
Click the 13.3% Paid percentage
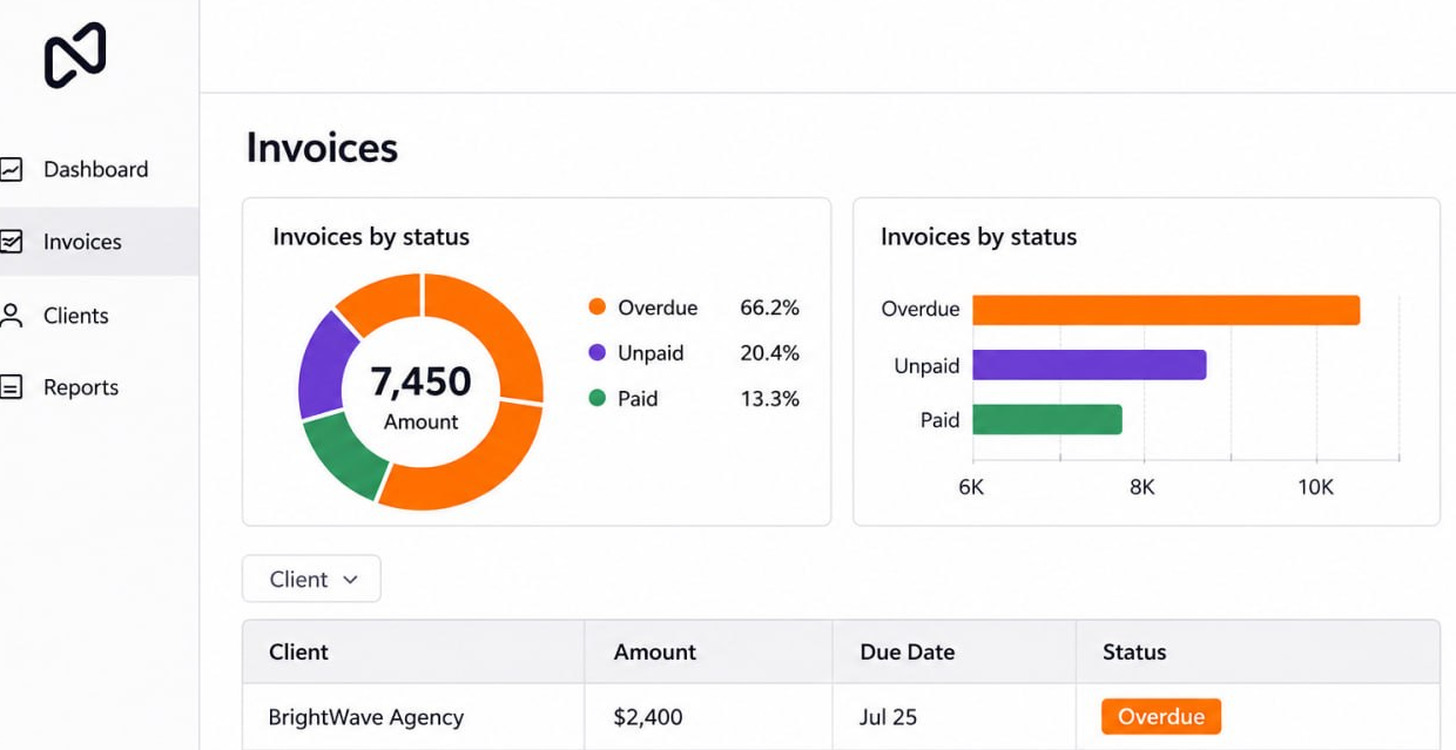(770, 399)
